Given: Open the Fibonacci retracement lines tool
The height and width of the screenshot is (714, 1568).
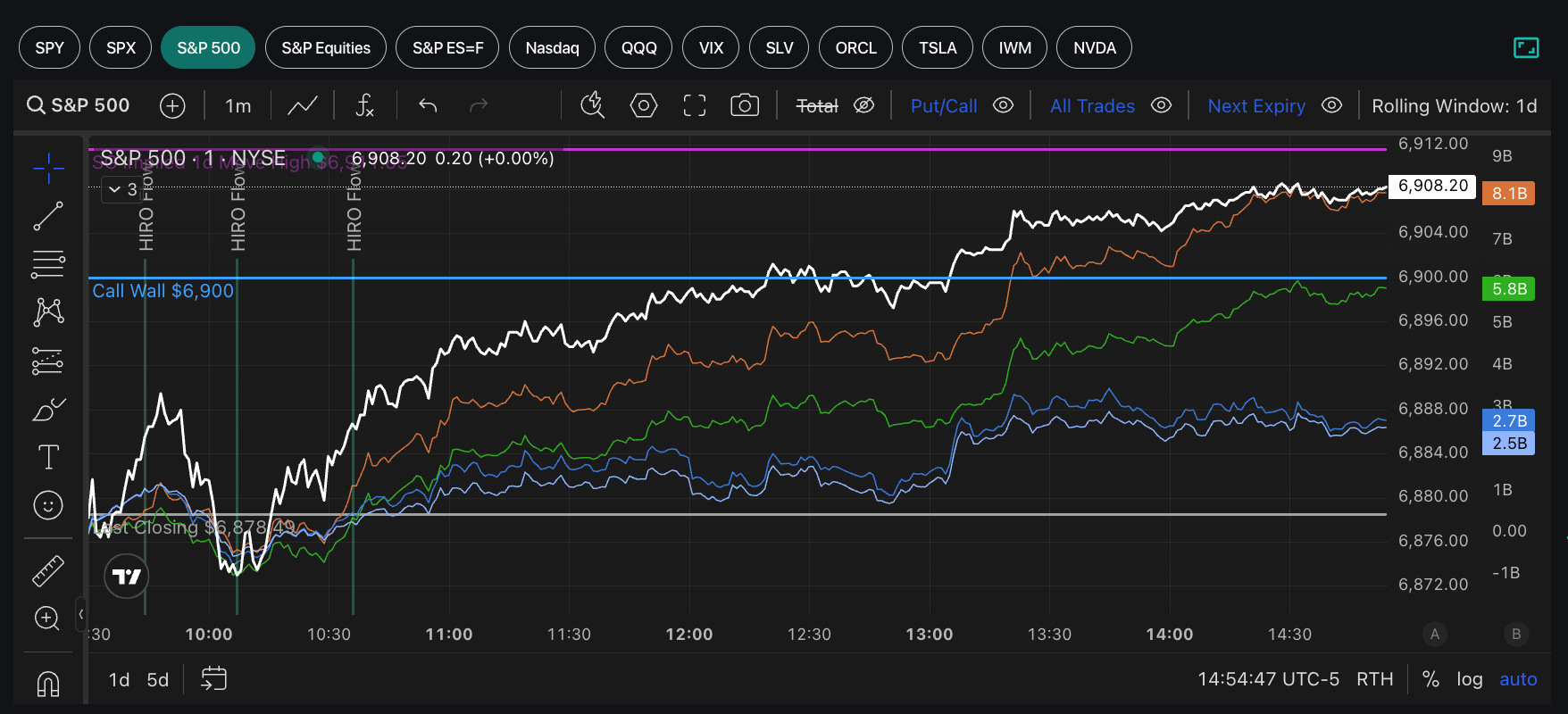Looking at the screenshot, I should click(x=48, y=264).
